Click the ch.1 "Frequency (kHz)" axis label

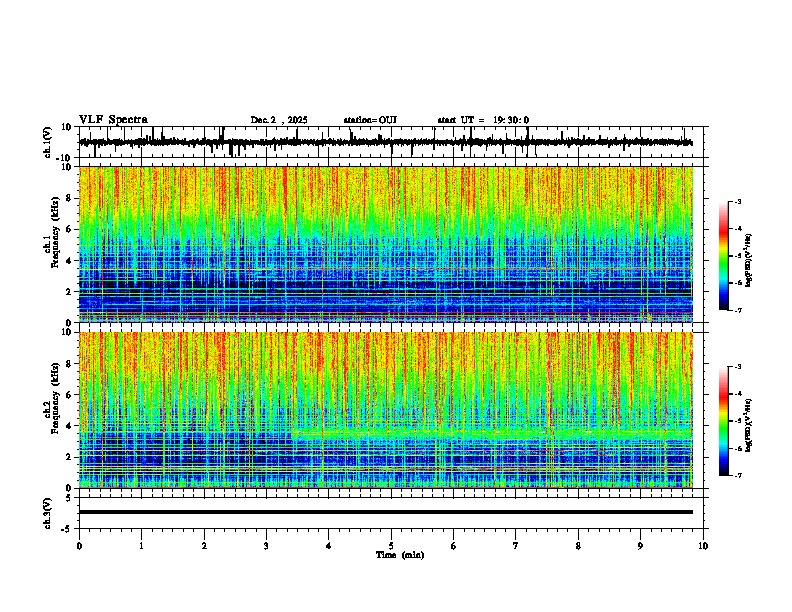coord(55,232)
